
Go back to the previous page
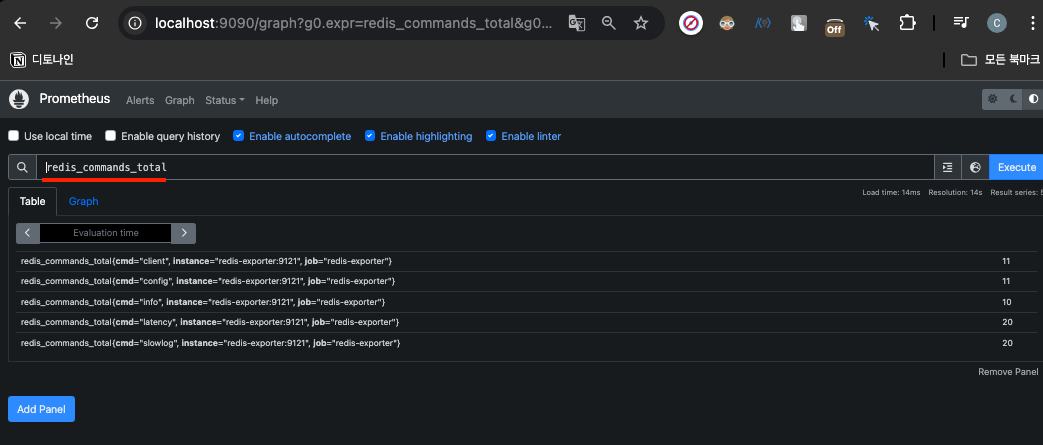(x=20, y=23)
